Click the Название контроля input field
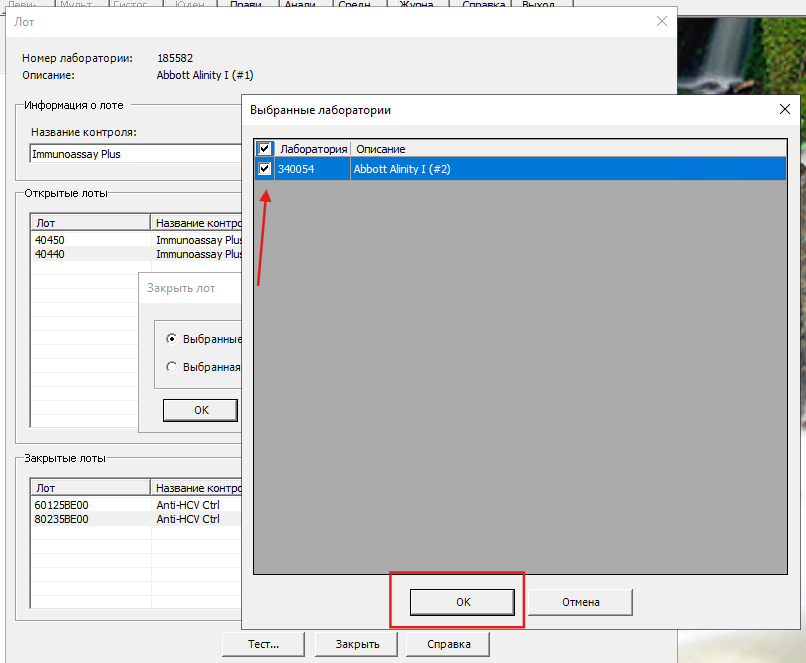The height and width of the screenshot is (663, 806). click(135, 154)
